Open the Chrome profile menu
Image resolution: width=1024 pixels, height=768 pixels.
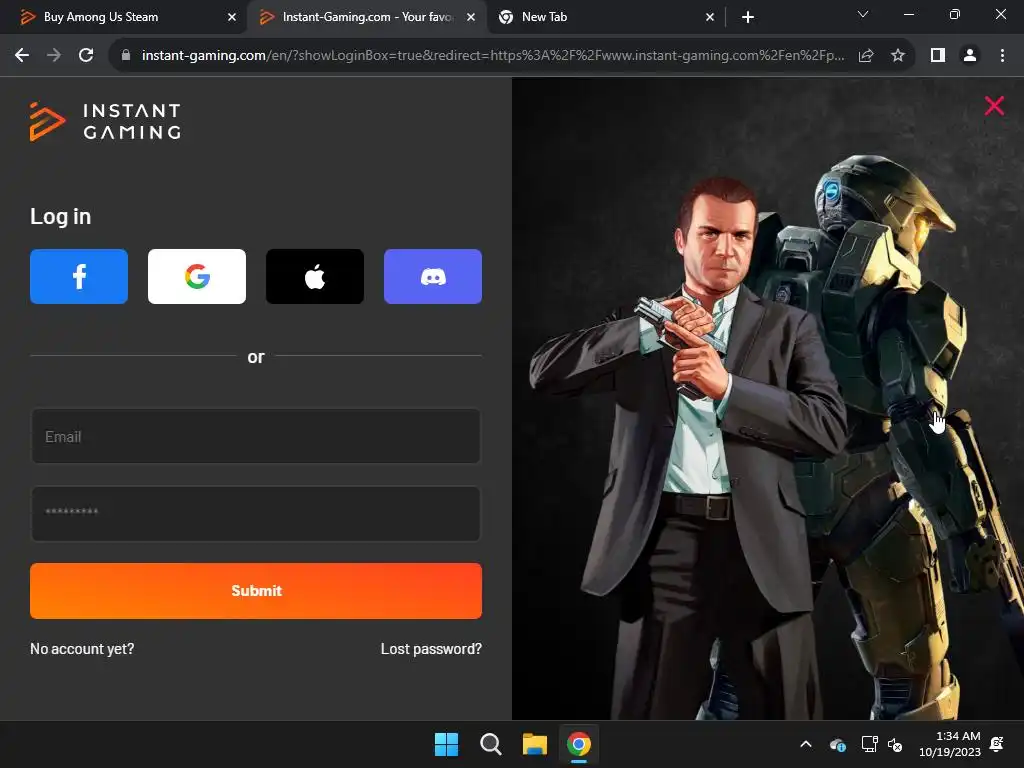point(970,56)
